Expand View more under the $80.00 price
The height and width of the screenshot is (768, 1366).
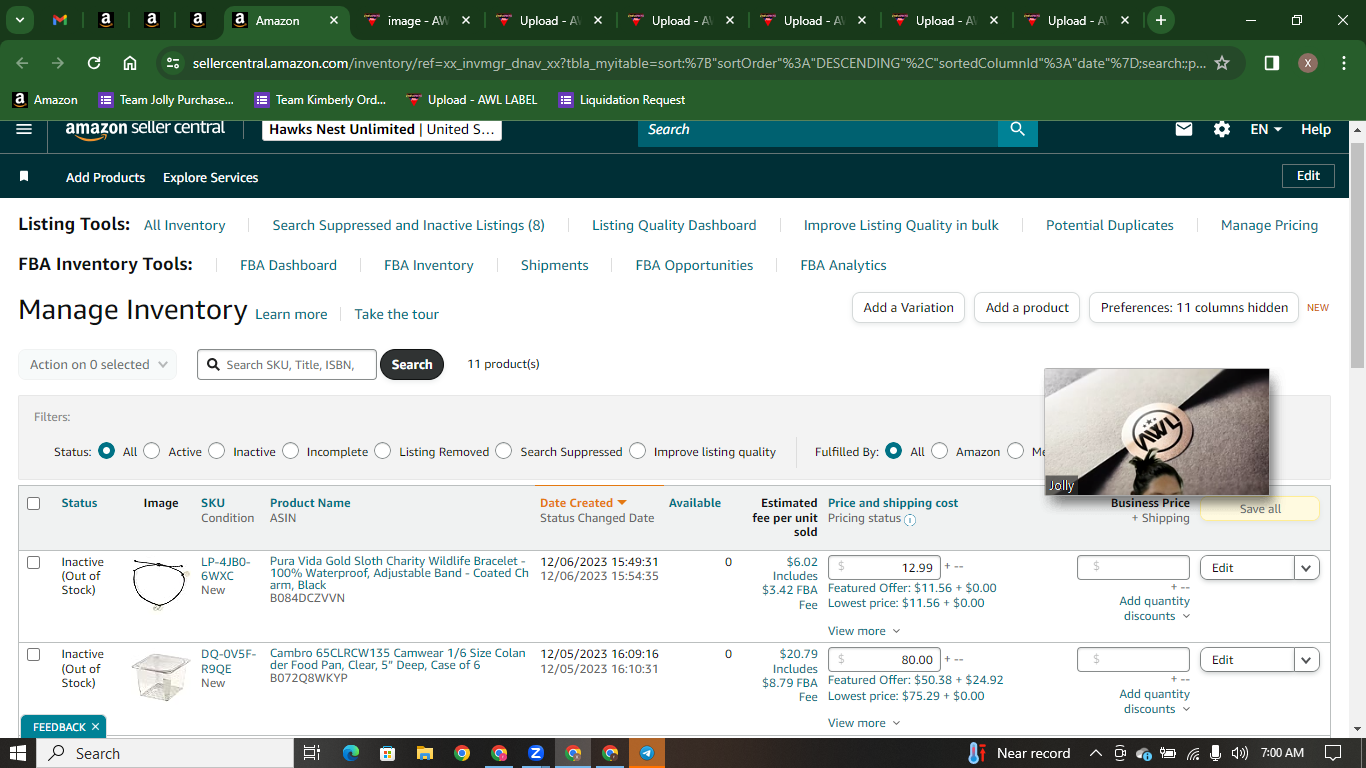coord(864,723)
